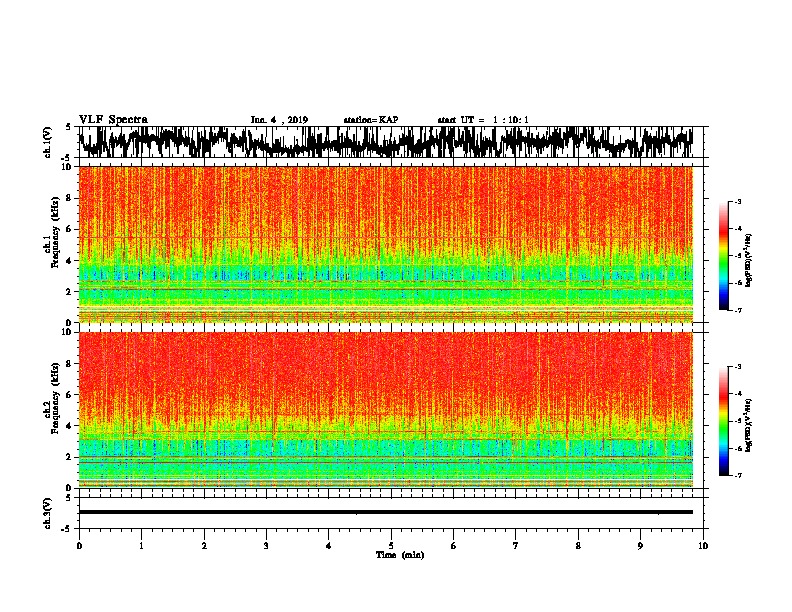The image size is (792, 612).
Task: Click the "-3" label on ch.2 colorbar
Action: [737, 367]
